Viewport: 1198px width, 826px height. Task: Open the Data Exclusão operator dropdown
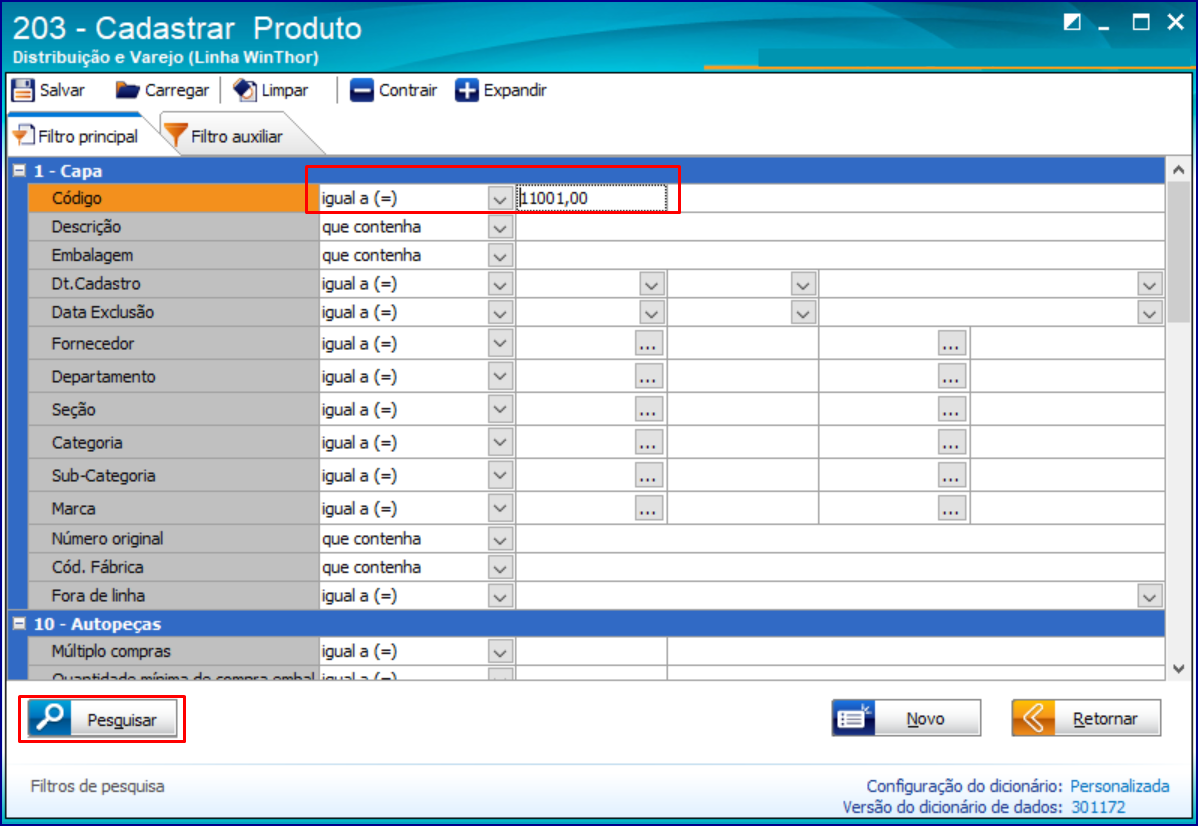[500, 313]
